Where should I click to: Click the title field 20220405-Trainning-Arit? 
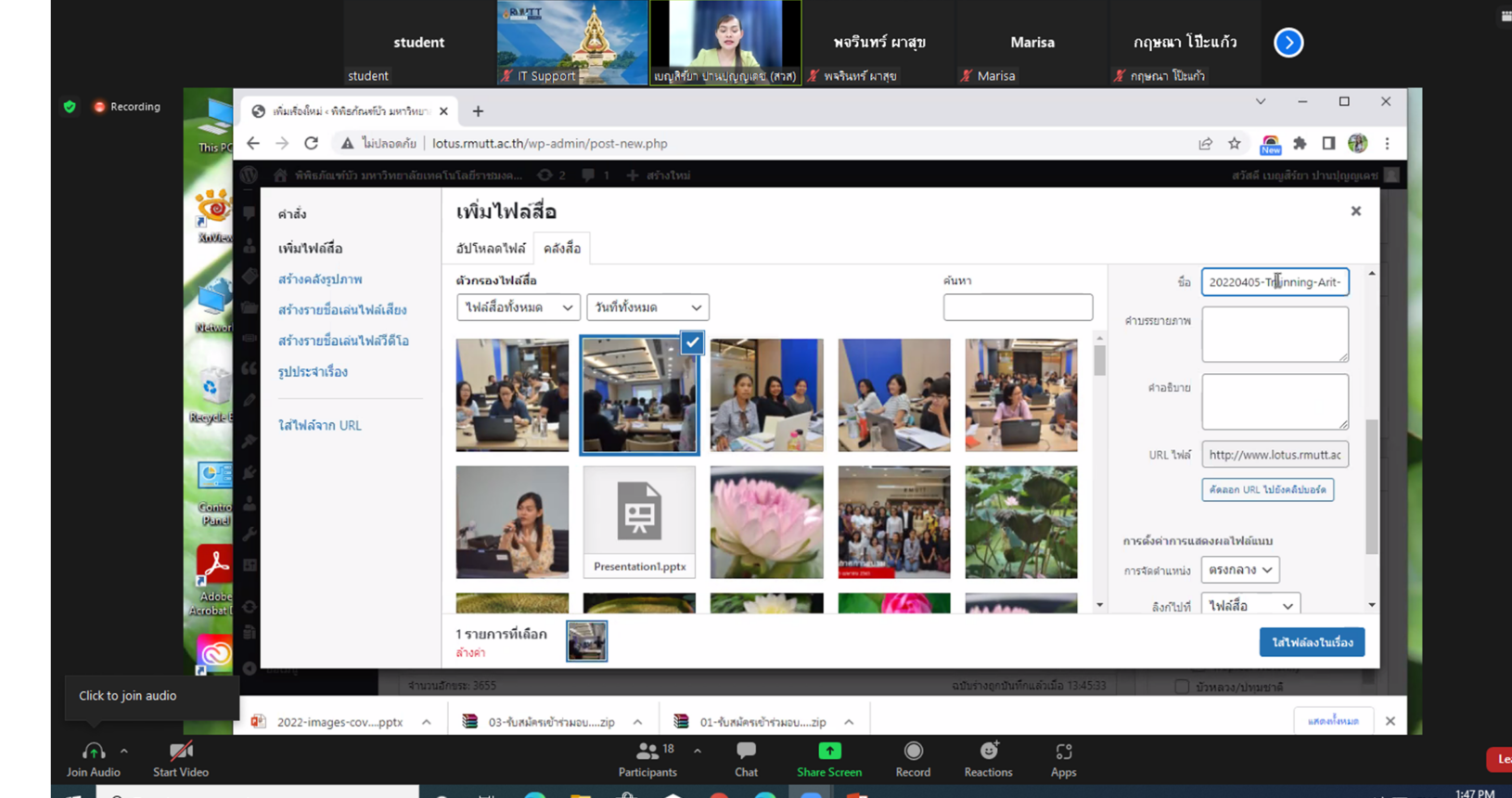tap(1275, 282)
